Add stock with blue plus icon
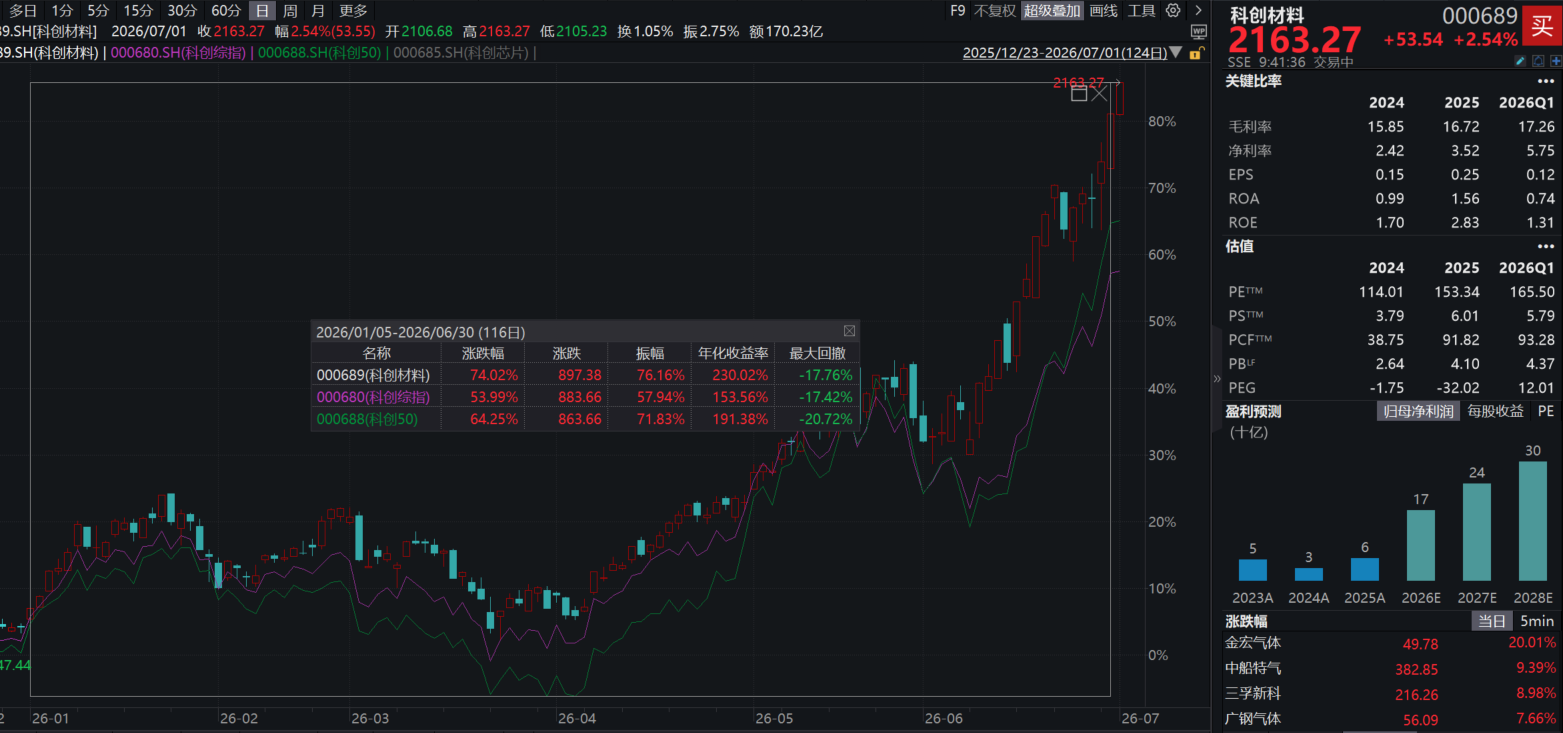The image size is (1563, 733). pyautogui.click(x=1556, y=61)
